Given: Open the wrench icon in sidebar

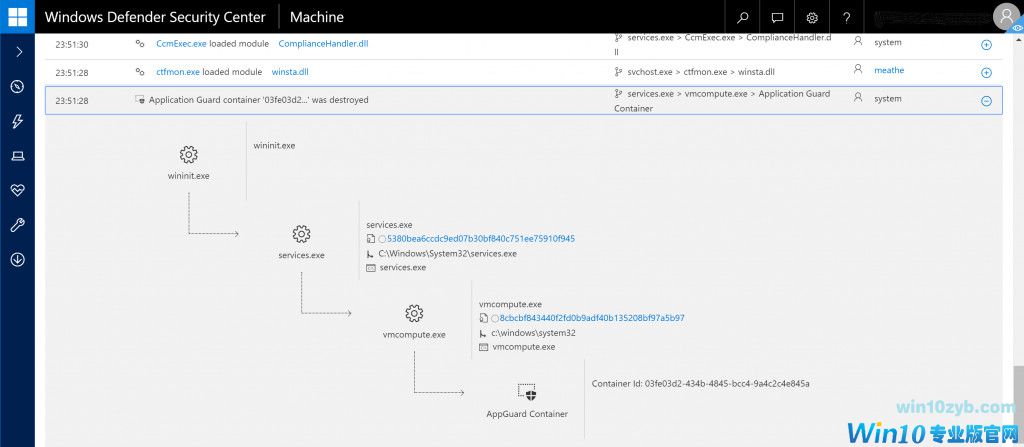Looking at the screenshot, I should 18,225.
